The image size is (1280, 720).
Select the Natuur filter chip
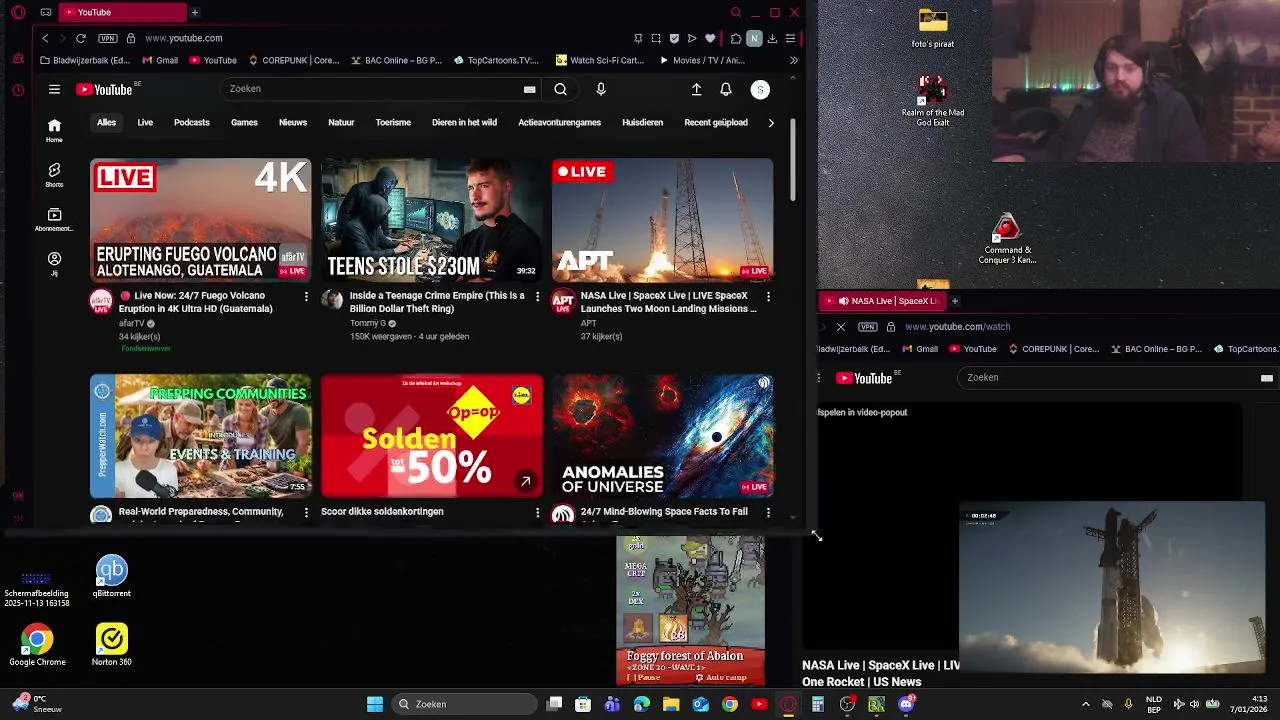341,122
